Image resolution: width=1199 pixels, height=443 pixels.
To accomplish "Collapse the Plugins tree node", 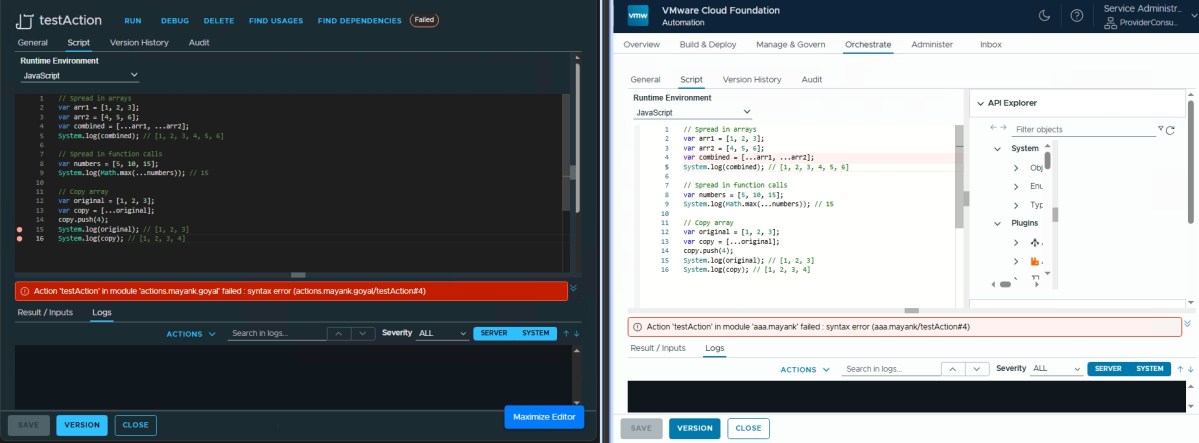I will 997,223.
